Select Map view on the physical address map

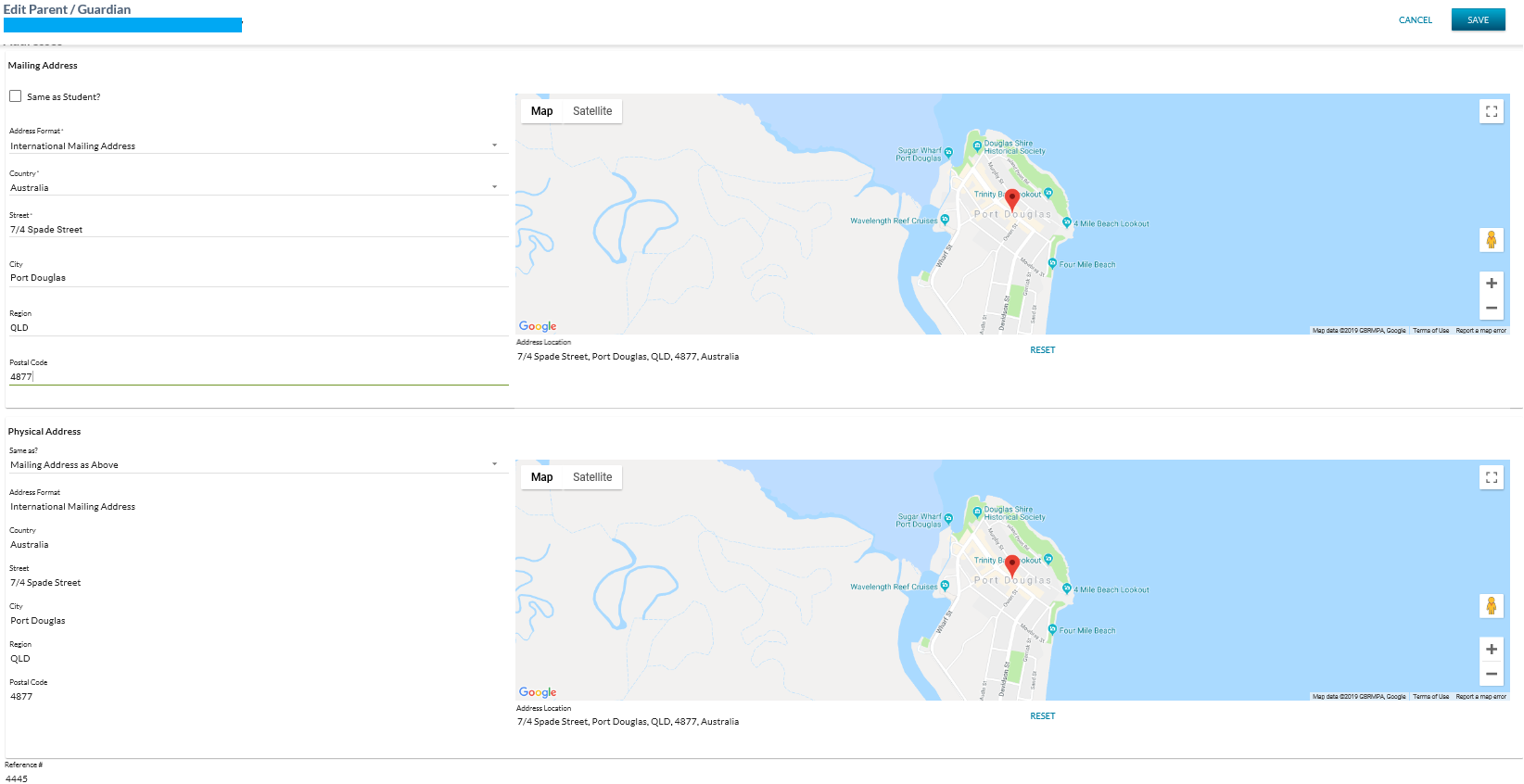(x=541, y=477)
